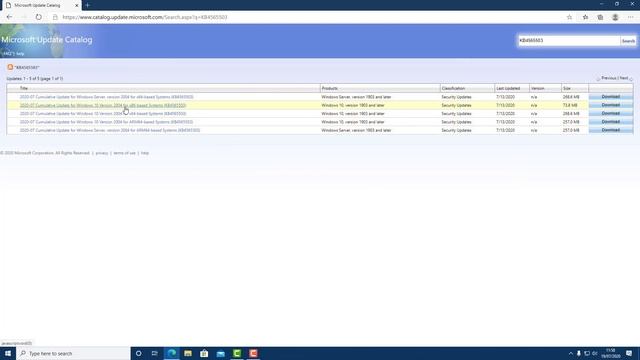Viewport: 640px width, 360px height.
Task: Download the Windows 10 ARM64 update
Action: coord(611,122)
